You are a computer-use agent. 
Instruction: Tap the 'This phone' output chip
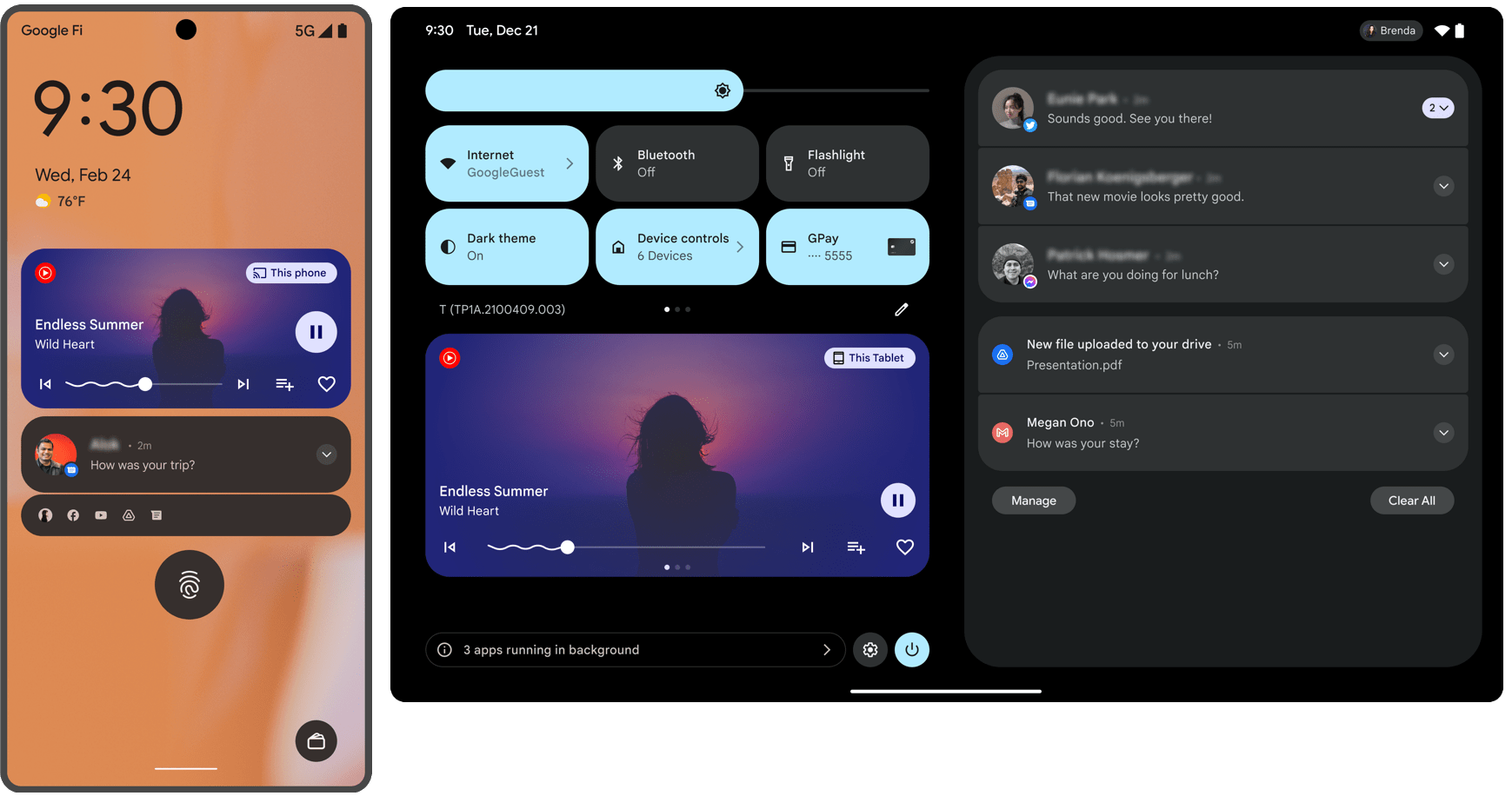coord(291,273)
